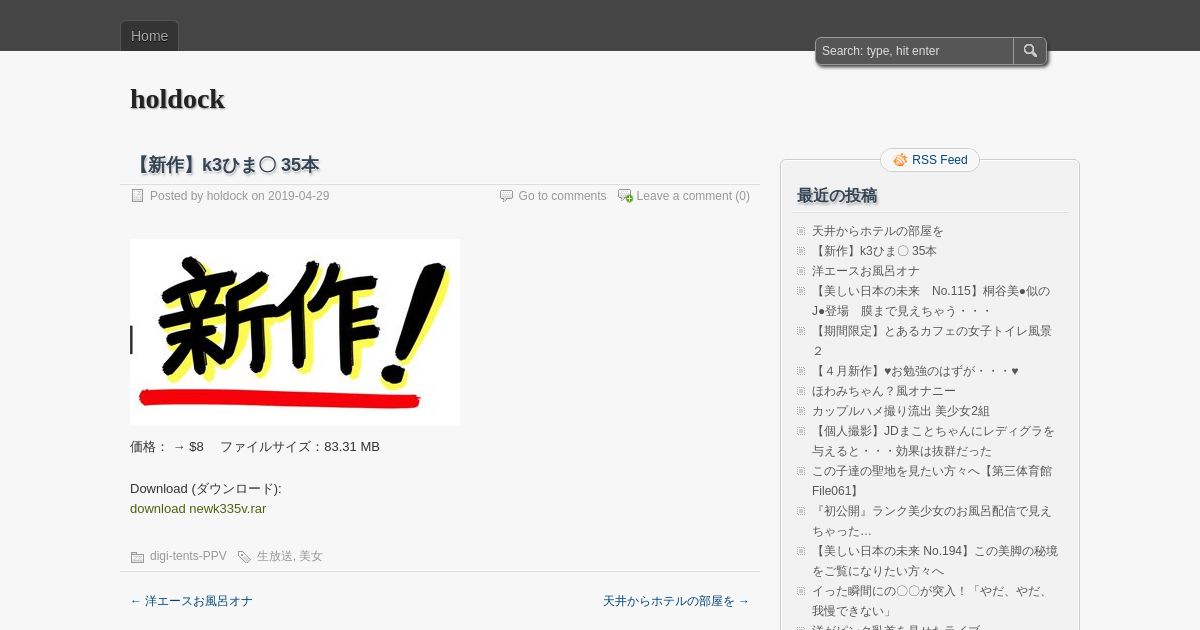
Task: Open the post title 【新作】k3ひま〇 35本
Action: (225, 165)
